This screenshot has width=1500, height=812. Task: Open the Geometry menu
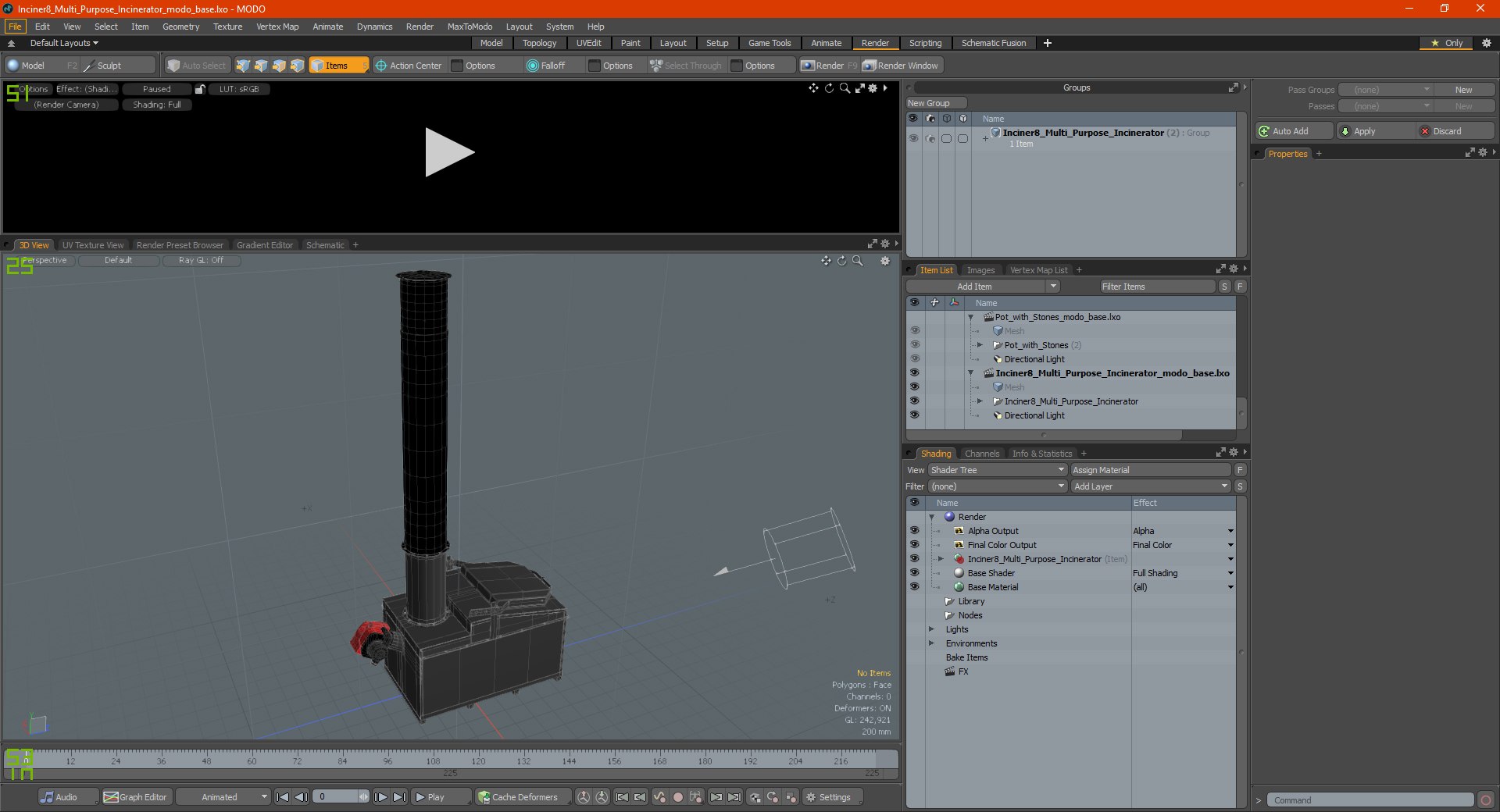180,27
